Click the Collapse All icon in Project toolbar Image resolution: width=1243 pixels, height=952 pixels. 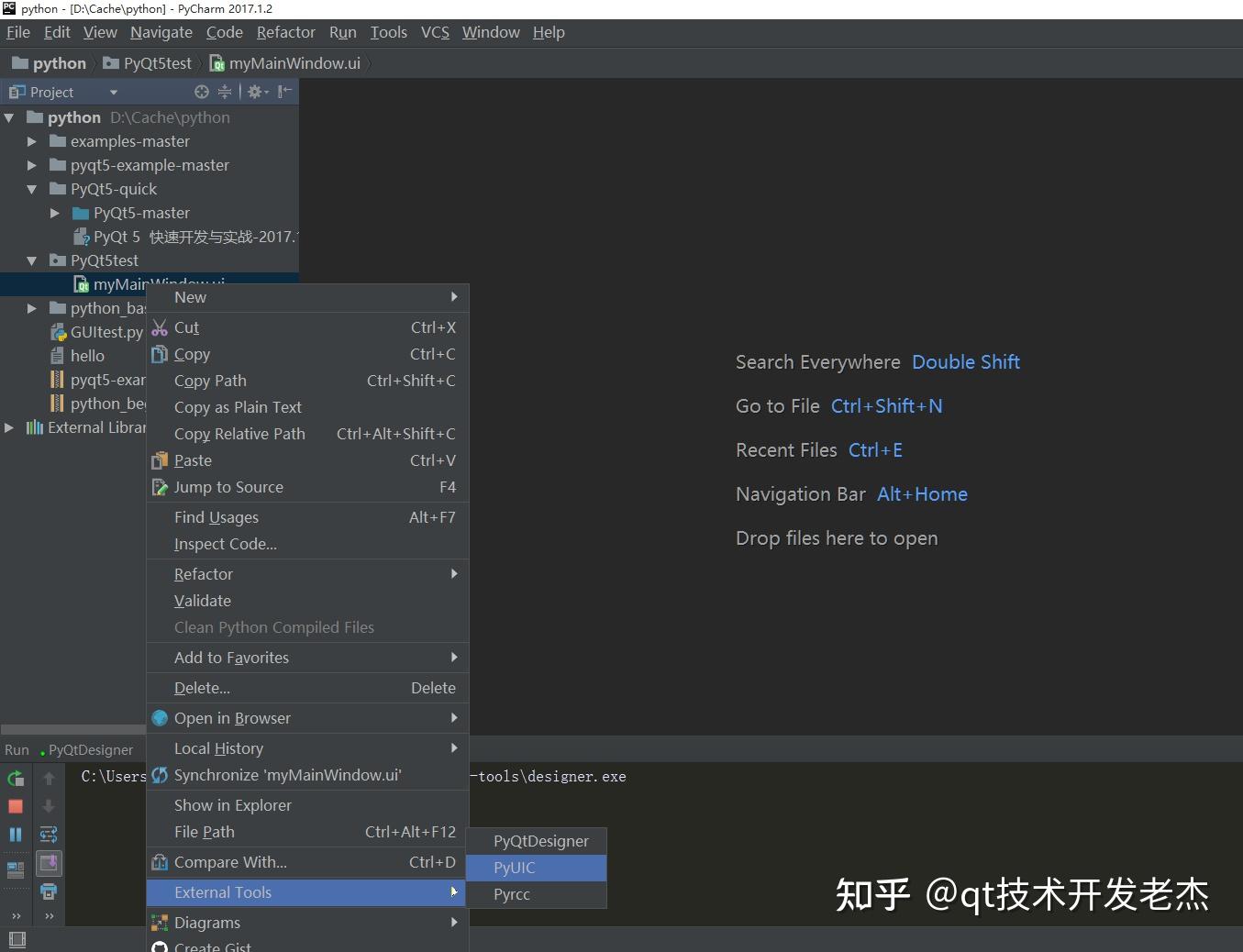[x=224, y=92]
